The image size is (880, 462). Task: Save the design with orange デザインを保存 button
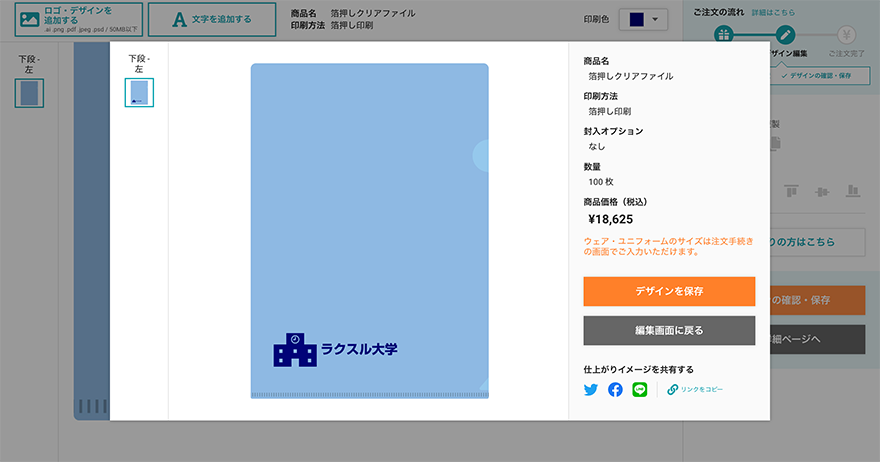tap(669, 291)
